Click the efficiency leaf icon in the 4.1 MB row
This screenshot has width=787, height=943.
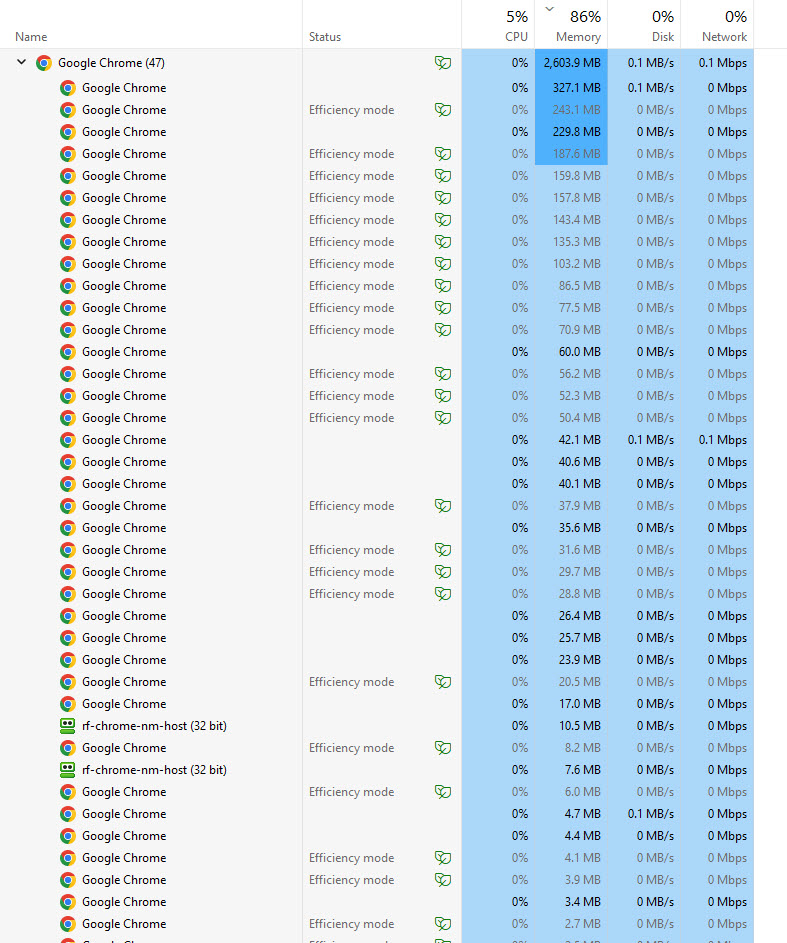point(443,858)
